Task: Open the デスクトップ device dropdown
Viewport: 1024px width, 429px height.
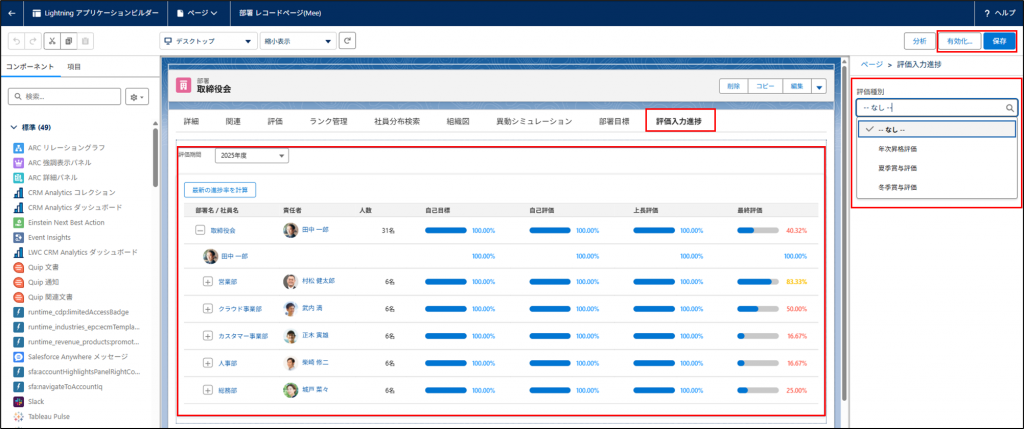Action: 207,41
